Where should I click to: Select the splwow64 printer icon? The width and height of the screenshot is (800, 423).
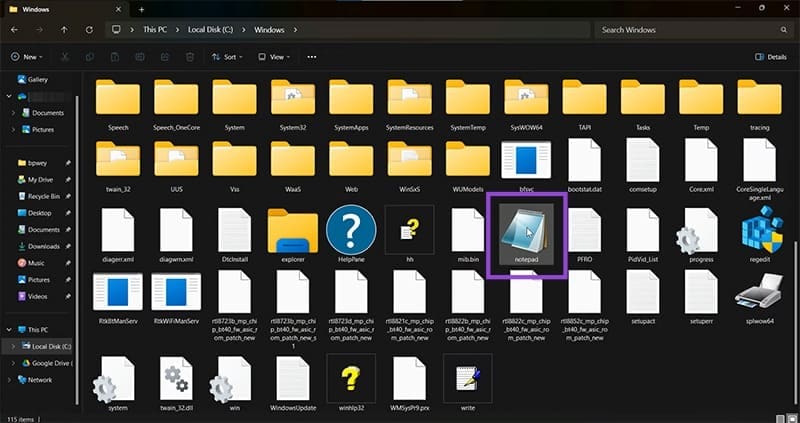tap(759, 291)
